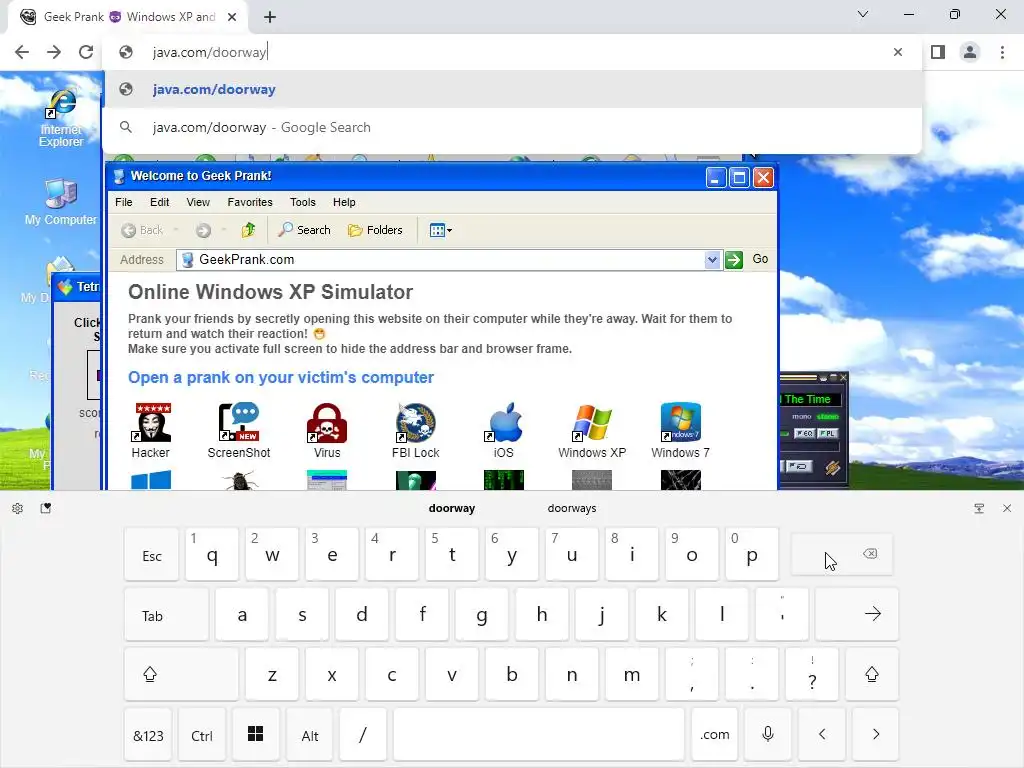Open the tab search chevron

coord(863,14)
